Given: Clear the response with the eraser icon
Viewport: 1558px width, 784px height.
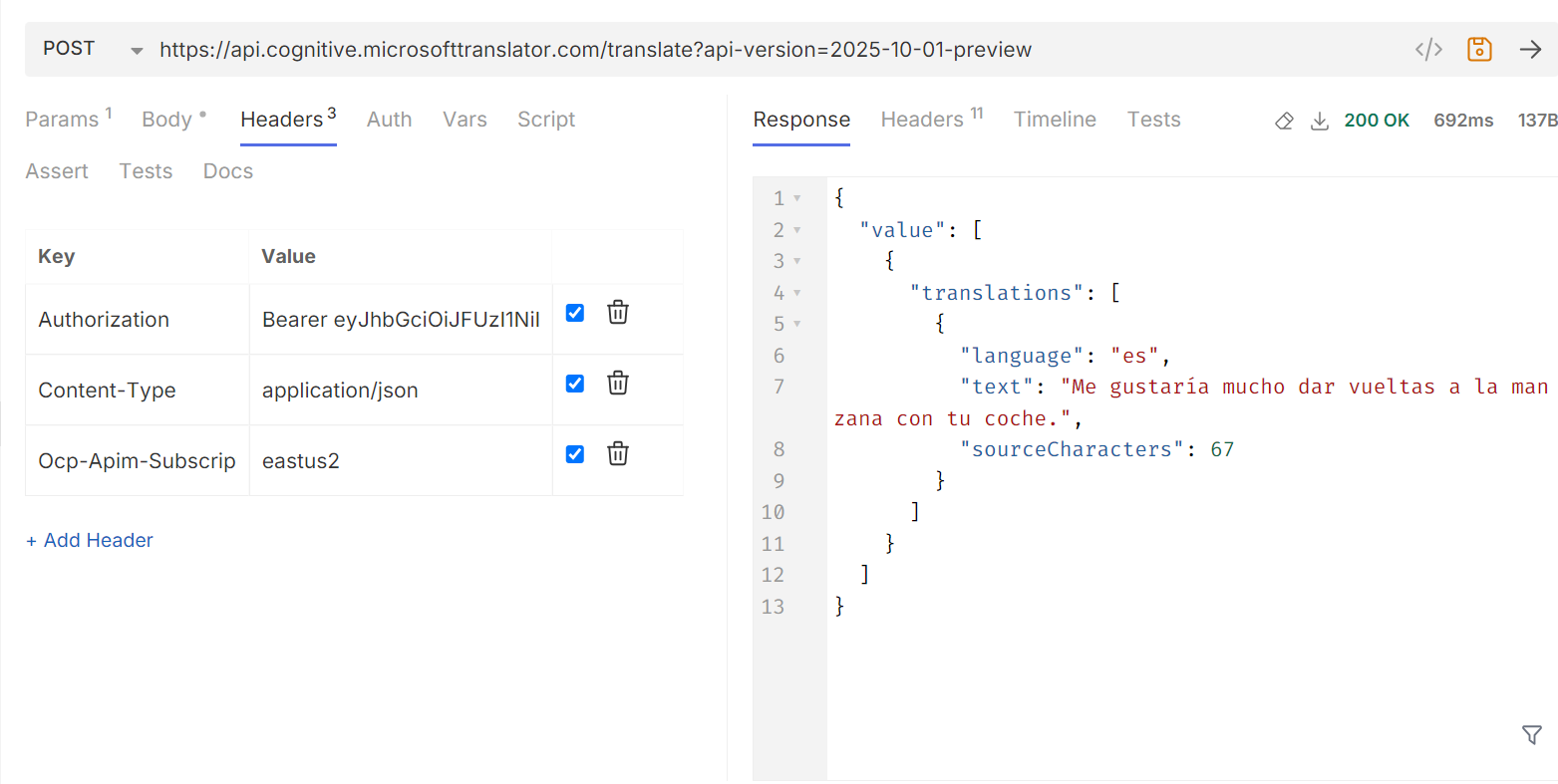Looking at the screenshot, I should [x=1284, y=121].
